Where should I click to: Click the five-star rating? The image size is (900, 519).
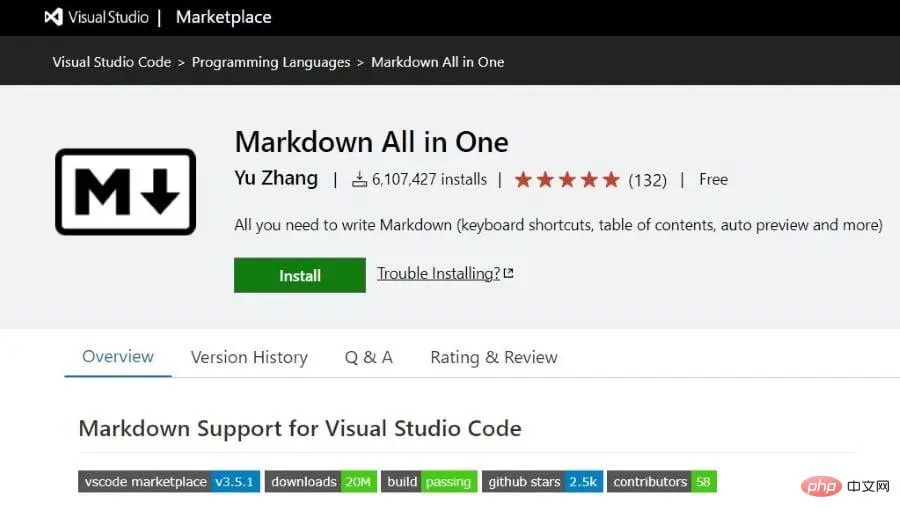pyautogui.click(x=567, y=180)
